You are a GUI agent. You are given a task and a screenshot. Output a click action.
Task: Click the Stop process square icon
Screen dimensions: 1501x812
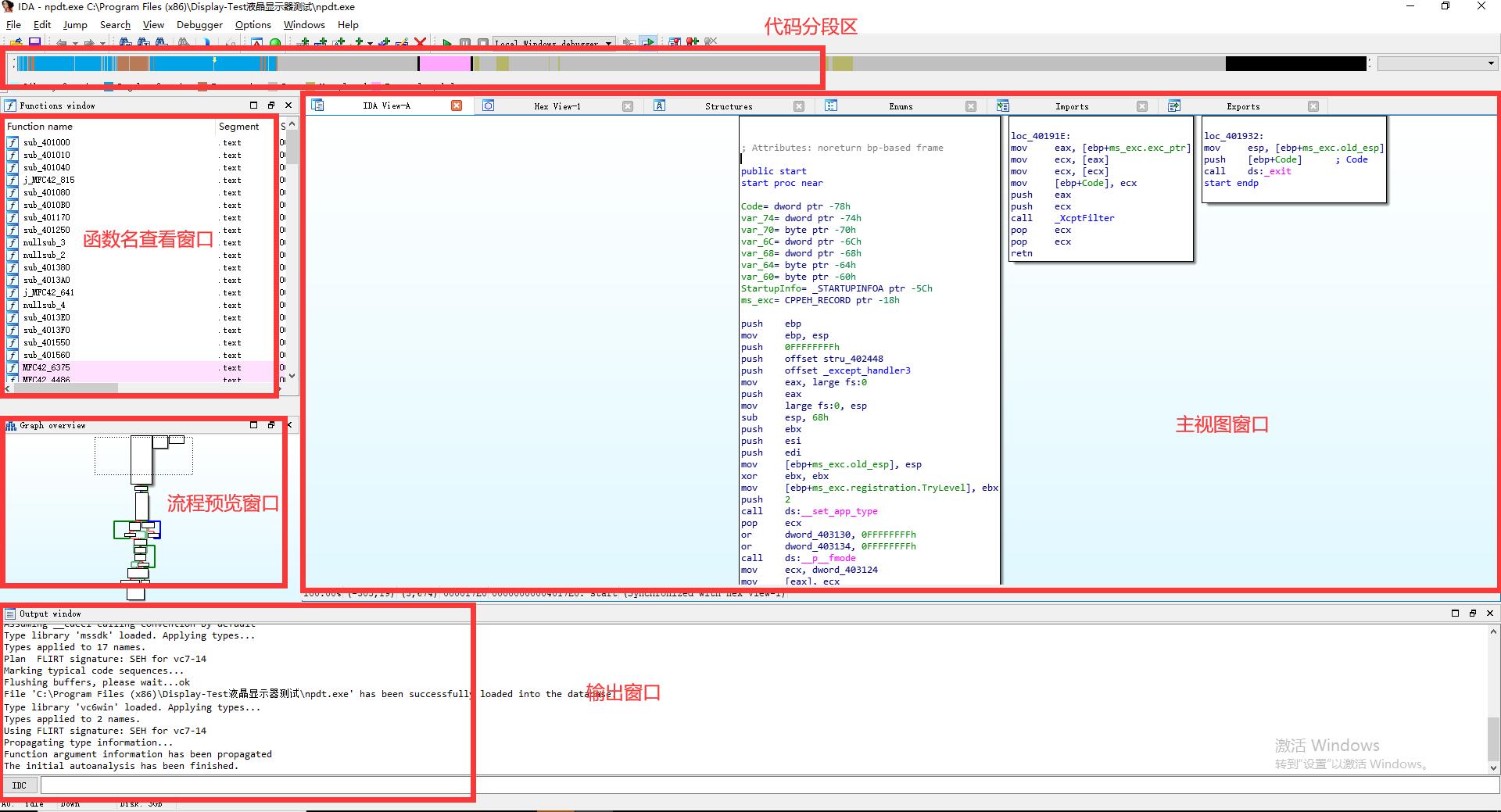[483, 43]
